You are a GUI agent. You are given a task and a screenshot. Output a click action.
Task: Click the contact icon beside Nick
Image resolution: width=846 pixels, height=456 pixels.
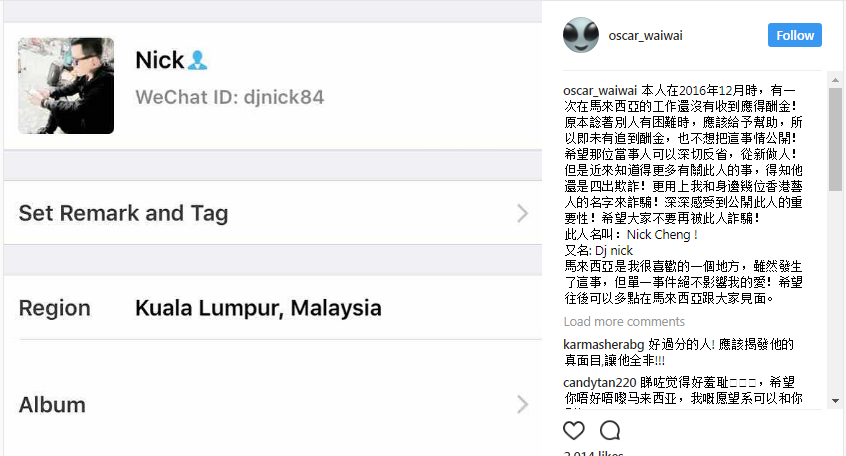[x=197, y=60]
